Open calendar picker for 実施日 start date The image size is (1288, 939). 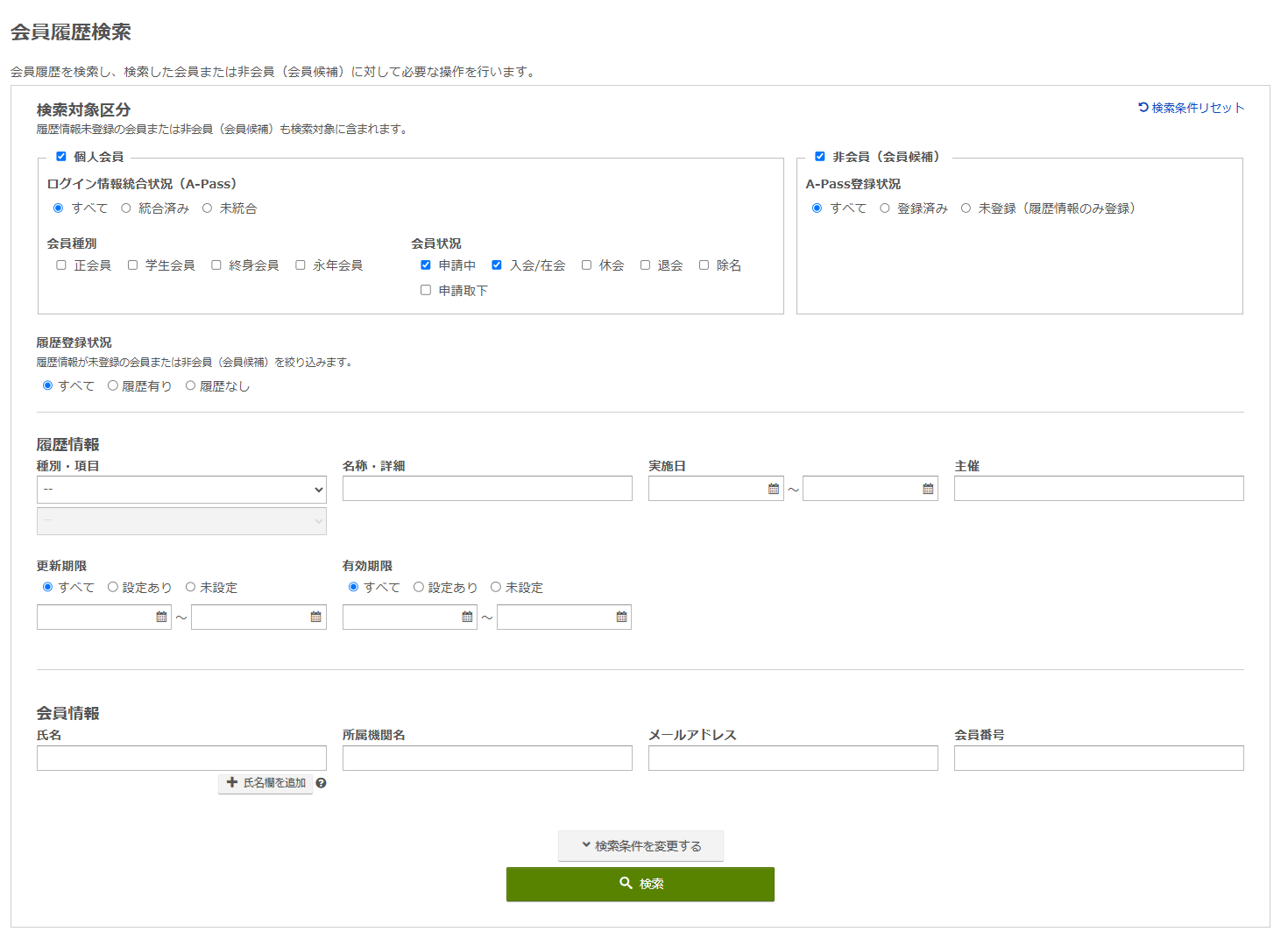click(x=775, y=488)
